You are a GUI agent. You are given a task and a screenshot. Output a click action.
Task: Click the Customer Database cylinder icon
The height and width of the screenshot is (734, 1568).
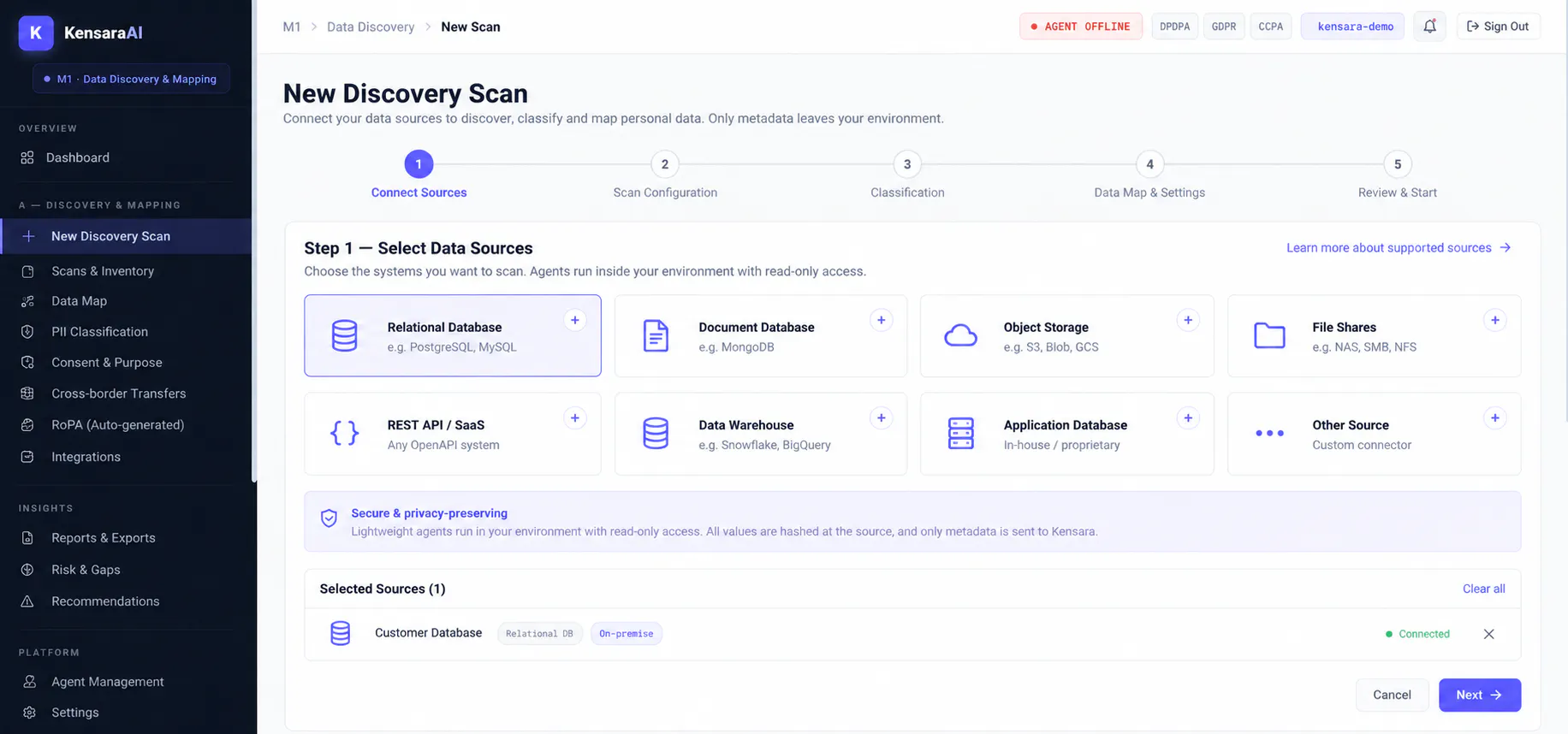[x=340, y=633]
